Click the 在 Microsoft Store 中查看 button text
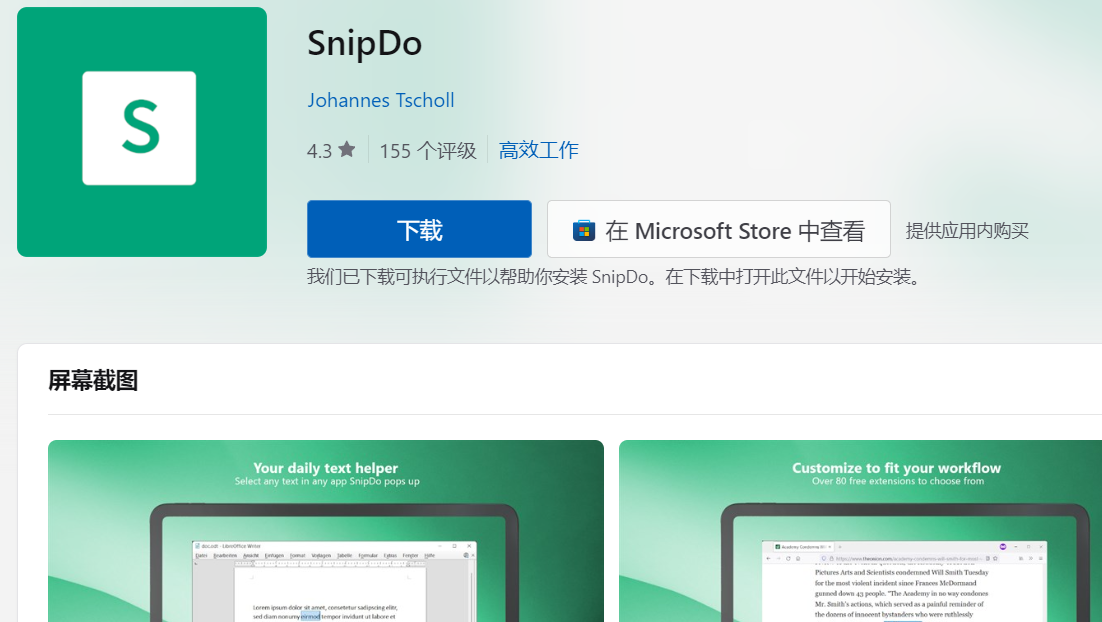Viewport: 1102px width, 622px height. 734,231
